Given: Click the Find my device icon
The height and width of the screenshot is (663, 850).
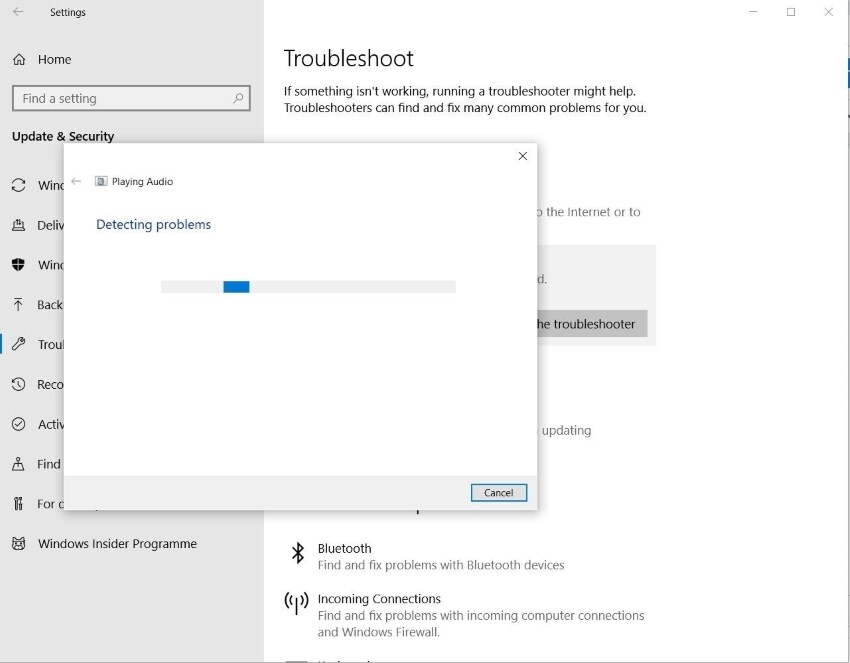Looking at the screenshot, I should 18,464.
